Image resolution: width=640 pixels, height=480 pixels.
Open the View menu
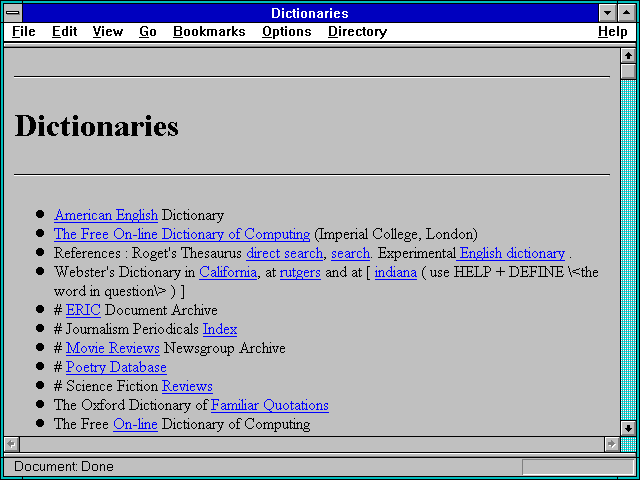tap(107, 32)
